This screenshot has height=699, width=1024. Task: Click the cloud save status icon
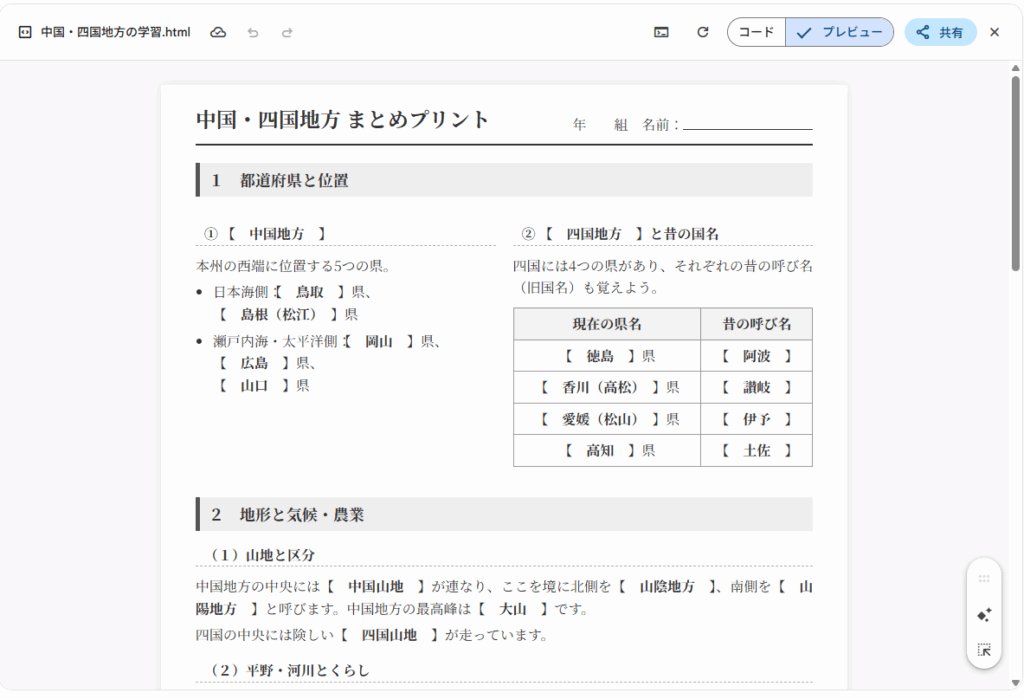pyautogui.click(x=218, y=32)
